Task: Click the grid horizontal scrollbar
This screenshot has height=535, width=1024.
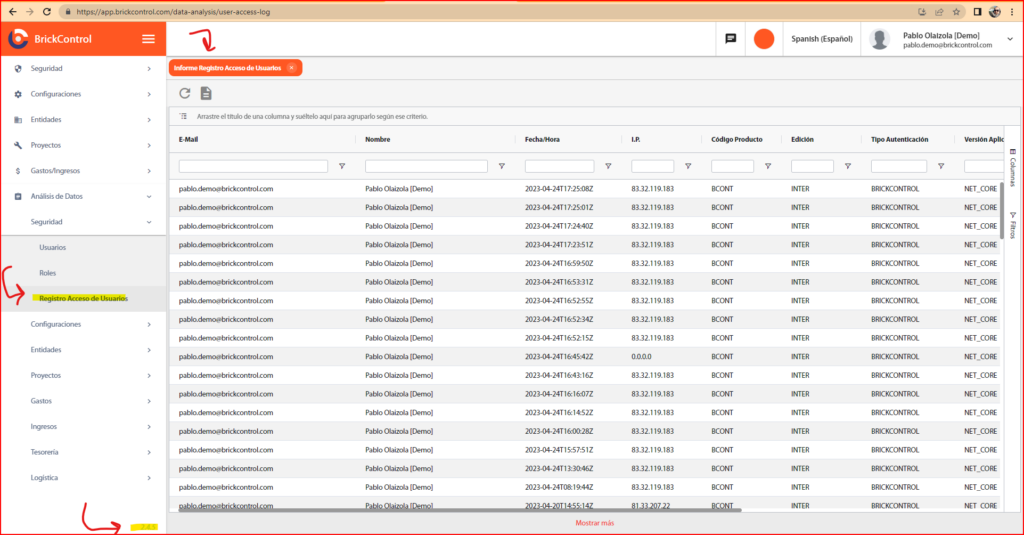Action: click(460, 510)
